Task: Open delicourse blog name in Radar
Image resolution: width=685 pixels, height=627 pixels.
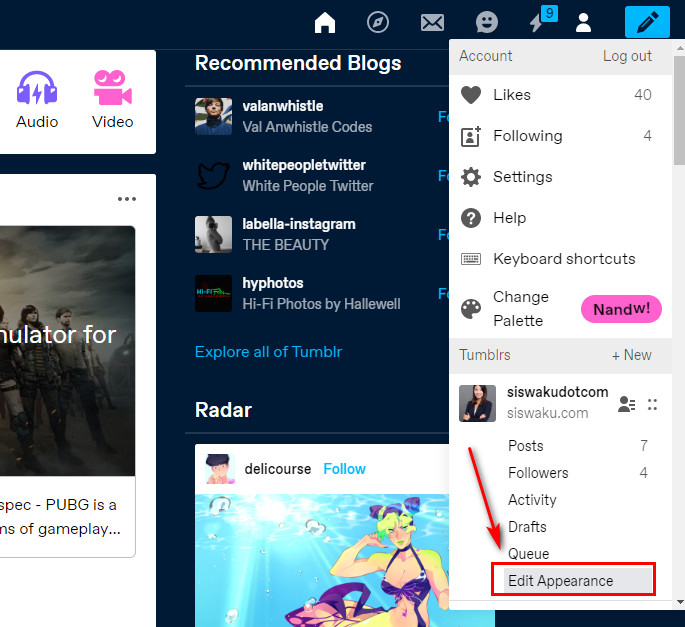Action: point(277,469)
